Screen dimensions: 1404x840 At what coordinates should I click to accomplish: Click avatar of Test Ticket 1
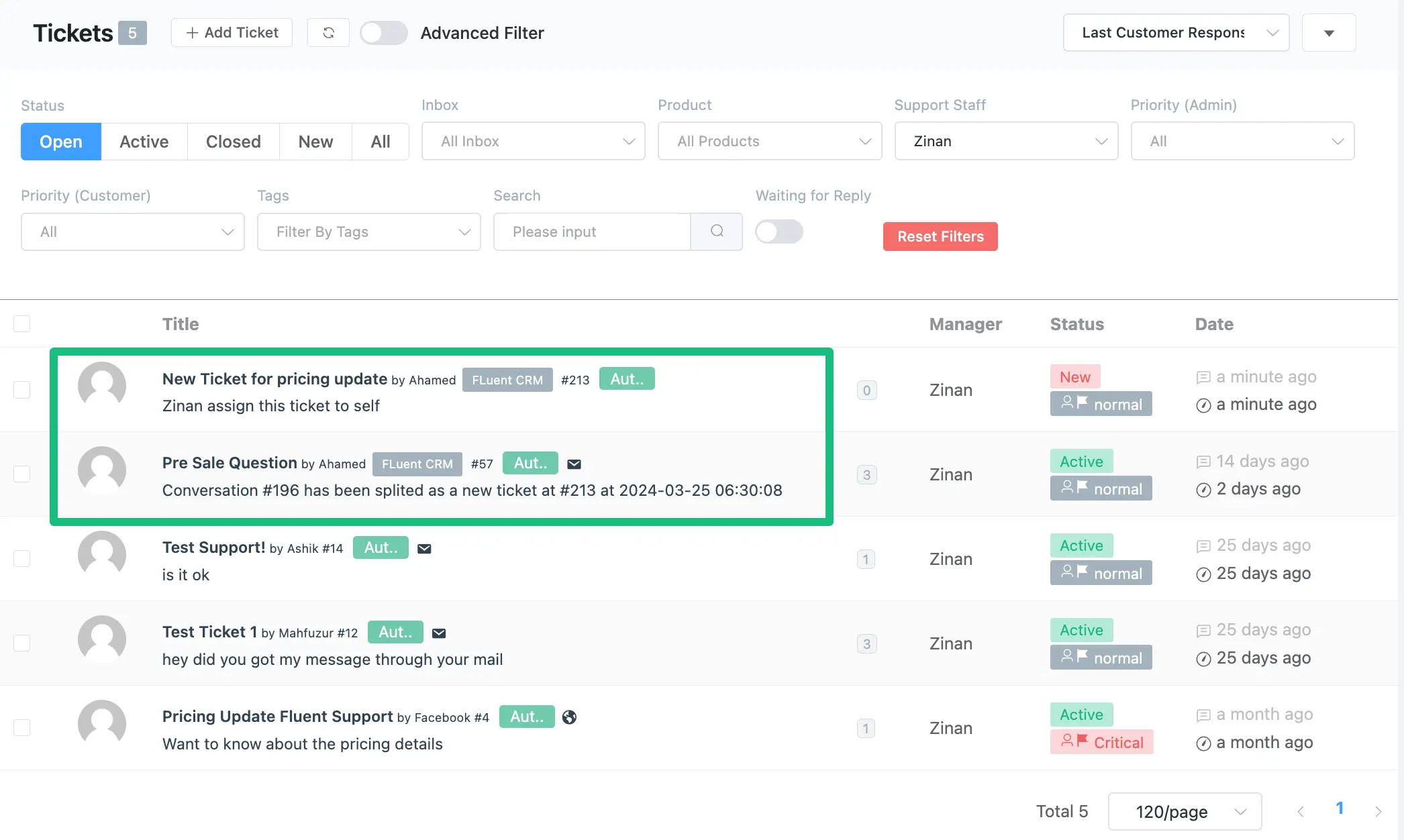point(102,639)
